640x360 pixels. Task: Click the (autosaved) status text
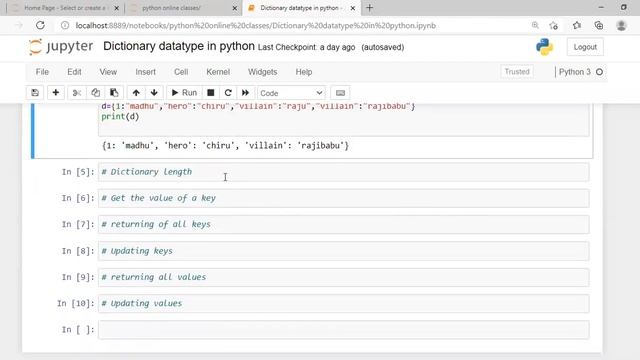tap(382, 47)
